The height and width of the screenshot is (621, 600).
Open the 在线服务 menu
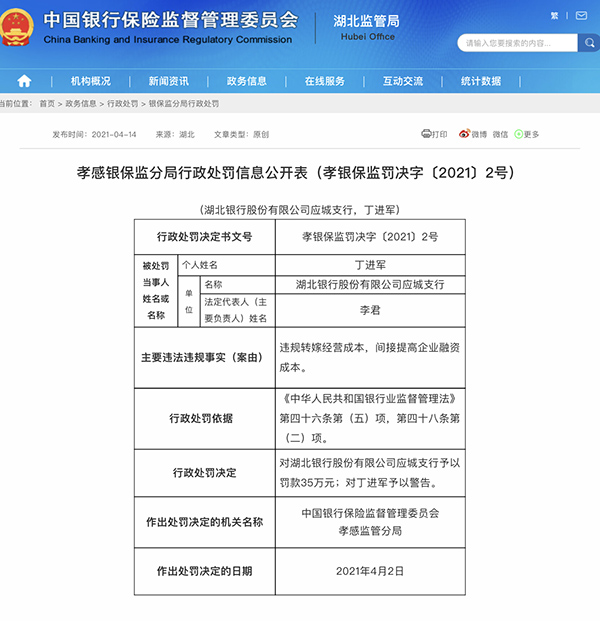point(324,81)
